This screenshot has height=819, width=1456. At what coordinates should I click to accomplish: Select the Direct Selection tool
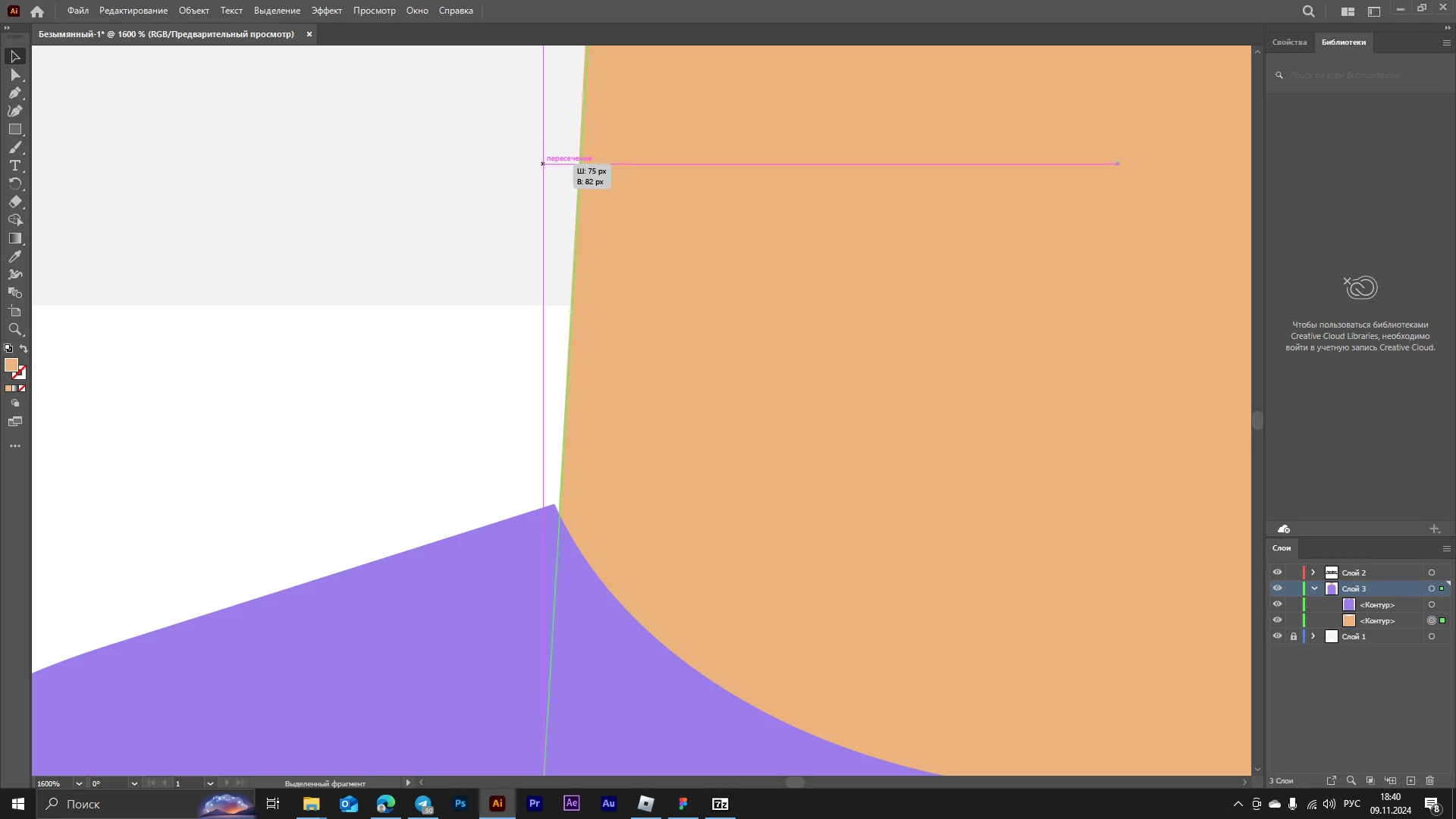click(15, 75)
